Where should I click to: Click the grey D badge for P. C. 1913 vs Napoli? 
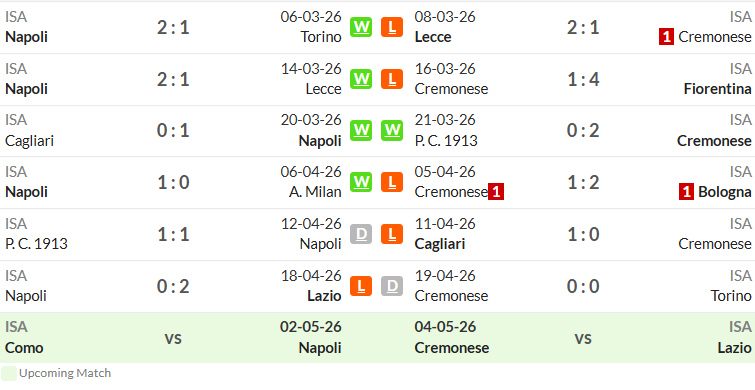point(361,234)
